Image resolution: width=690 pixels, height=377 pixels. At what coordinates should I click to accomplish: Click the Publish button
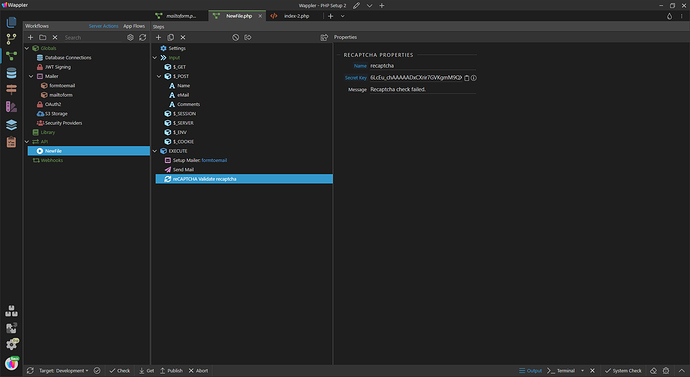coord(171,370)
